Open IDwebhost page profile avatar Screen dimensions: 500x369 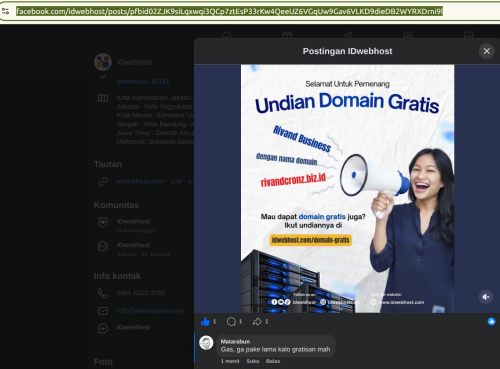click(103, 62)
